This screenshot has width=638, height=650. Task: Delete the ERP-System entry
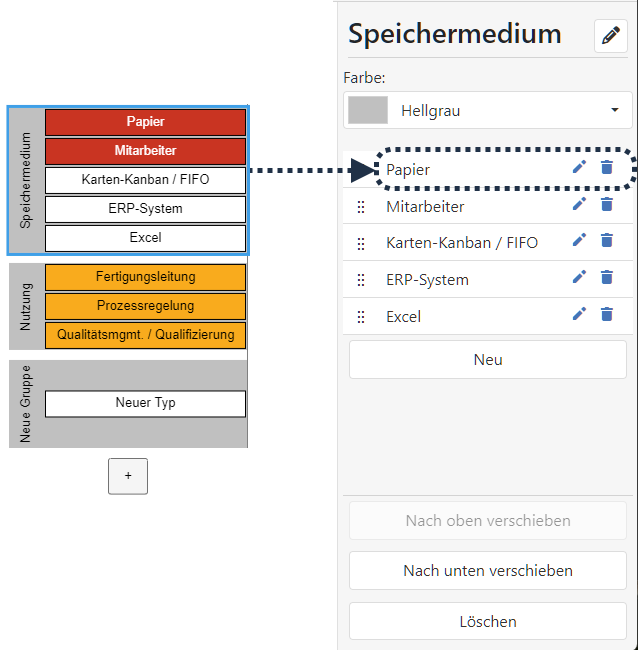[606, 278]
